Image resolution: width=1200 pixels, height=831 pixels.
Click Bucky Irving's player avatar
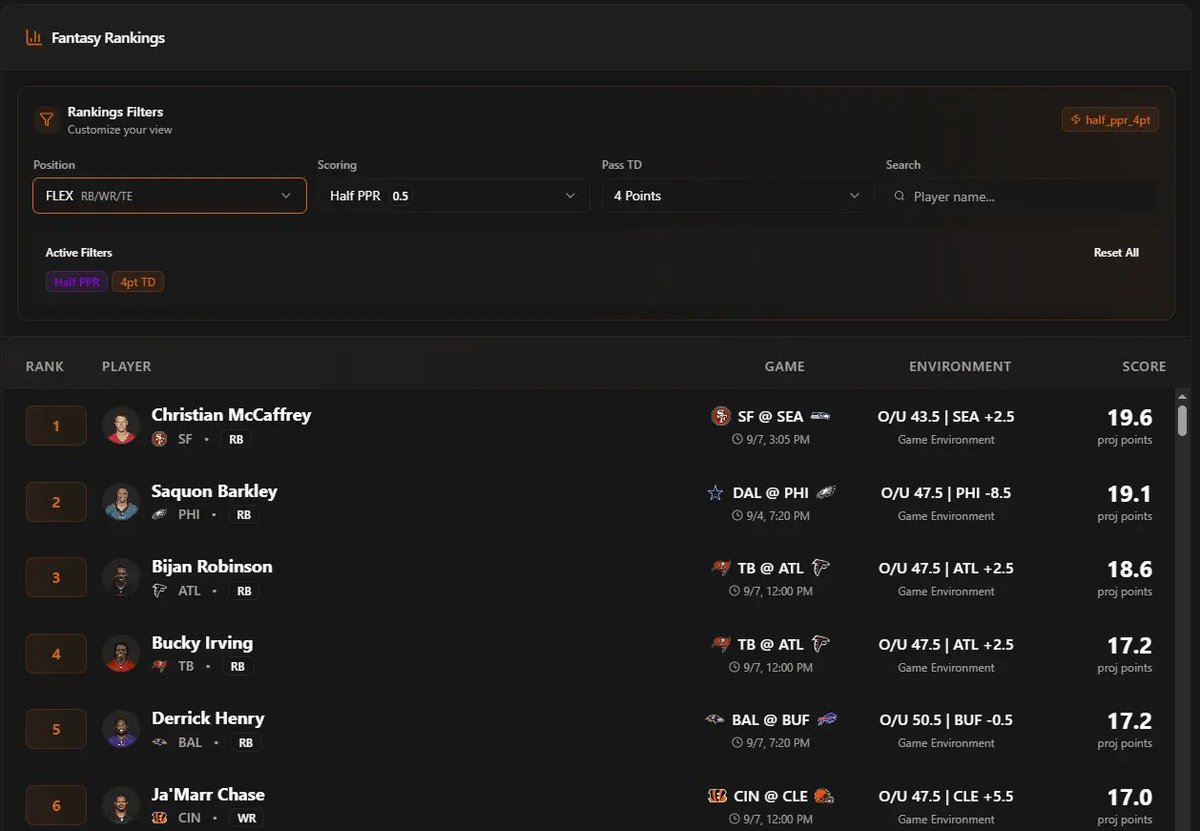coord(121,653)
